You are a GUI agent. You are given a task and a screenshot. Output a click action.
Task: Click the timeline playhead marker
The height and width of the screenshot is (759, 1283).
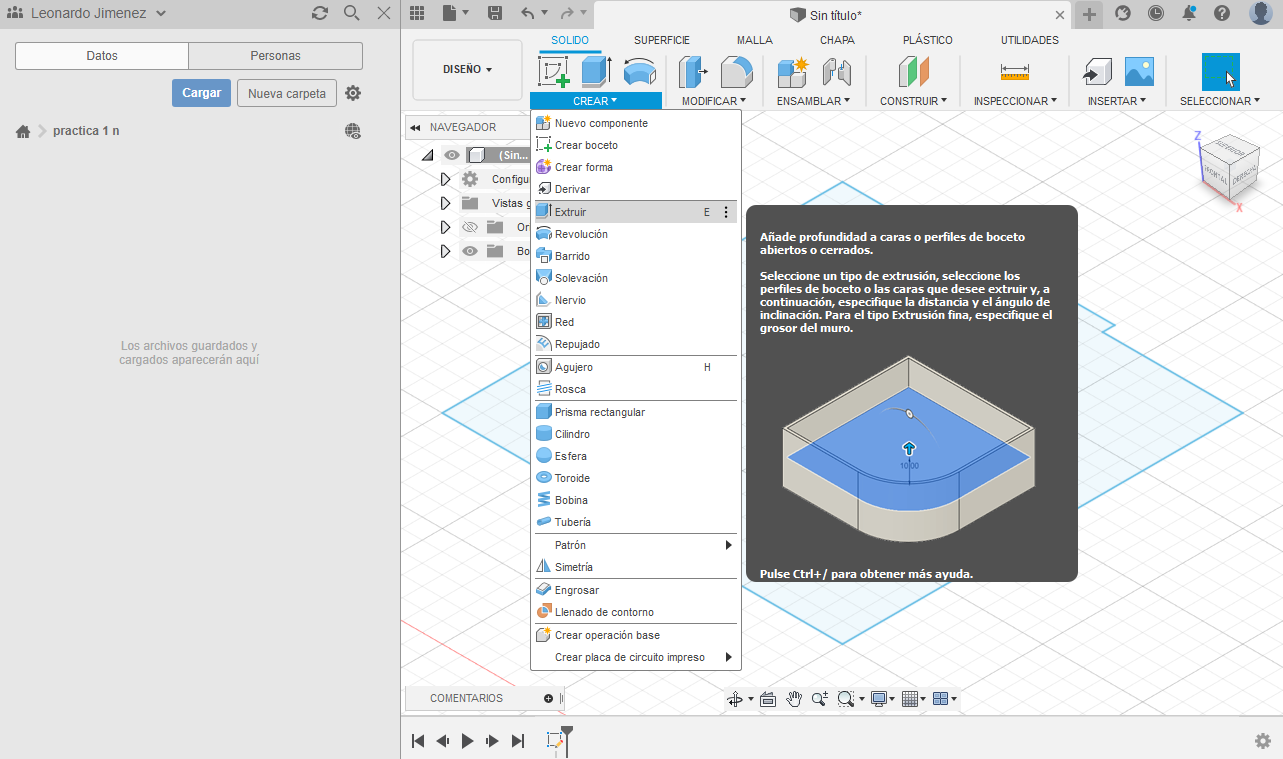click(567, 733)
